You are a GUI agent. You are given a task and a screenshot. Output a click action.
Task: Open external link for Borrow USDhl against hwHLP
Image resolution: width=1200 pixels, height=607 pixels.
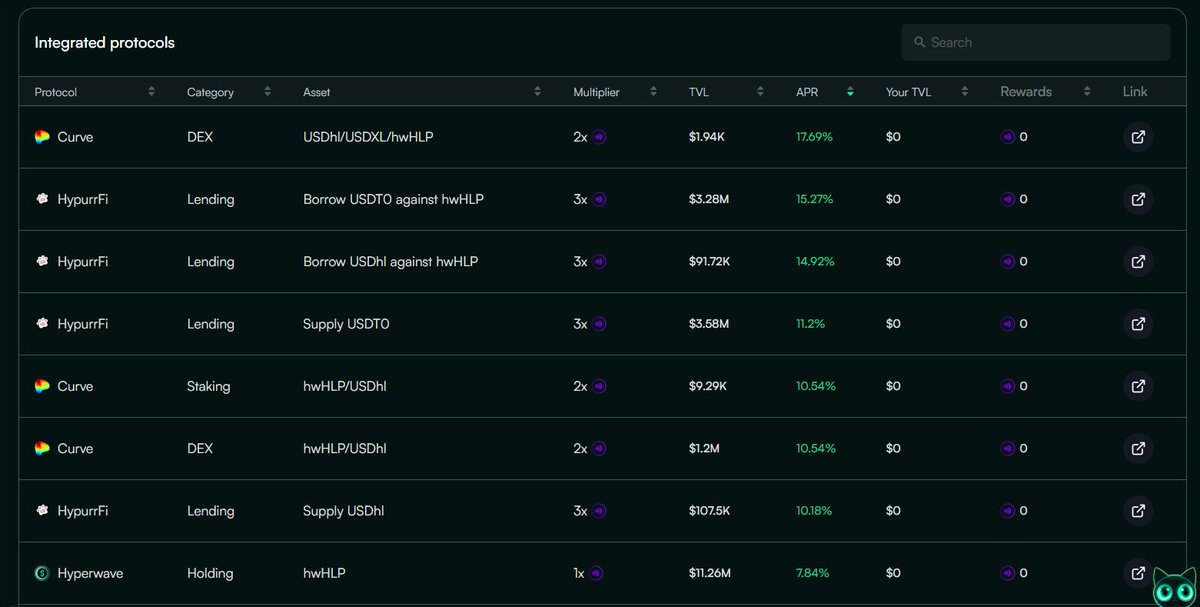click(x=1138, y=261)
